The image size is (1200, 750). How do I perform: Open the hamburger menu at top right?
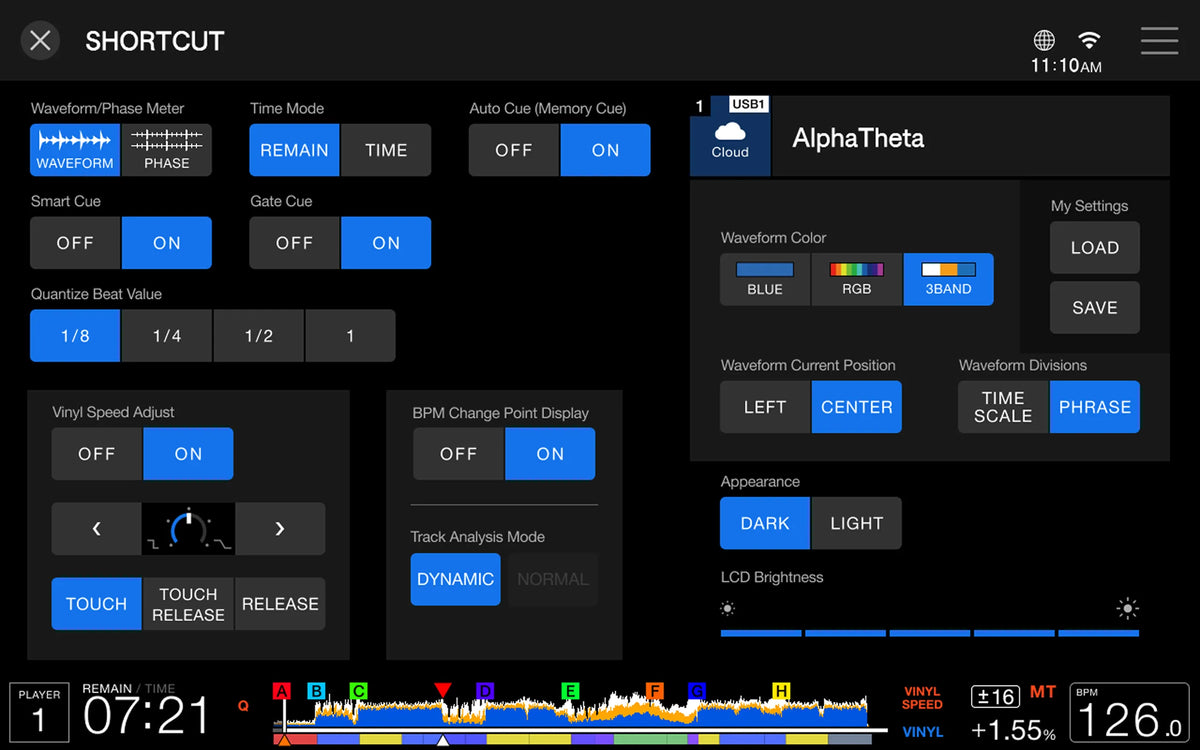pyautogui.click(x=1159, y=41)
